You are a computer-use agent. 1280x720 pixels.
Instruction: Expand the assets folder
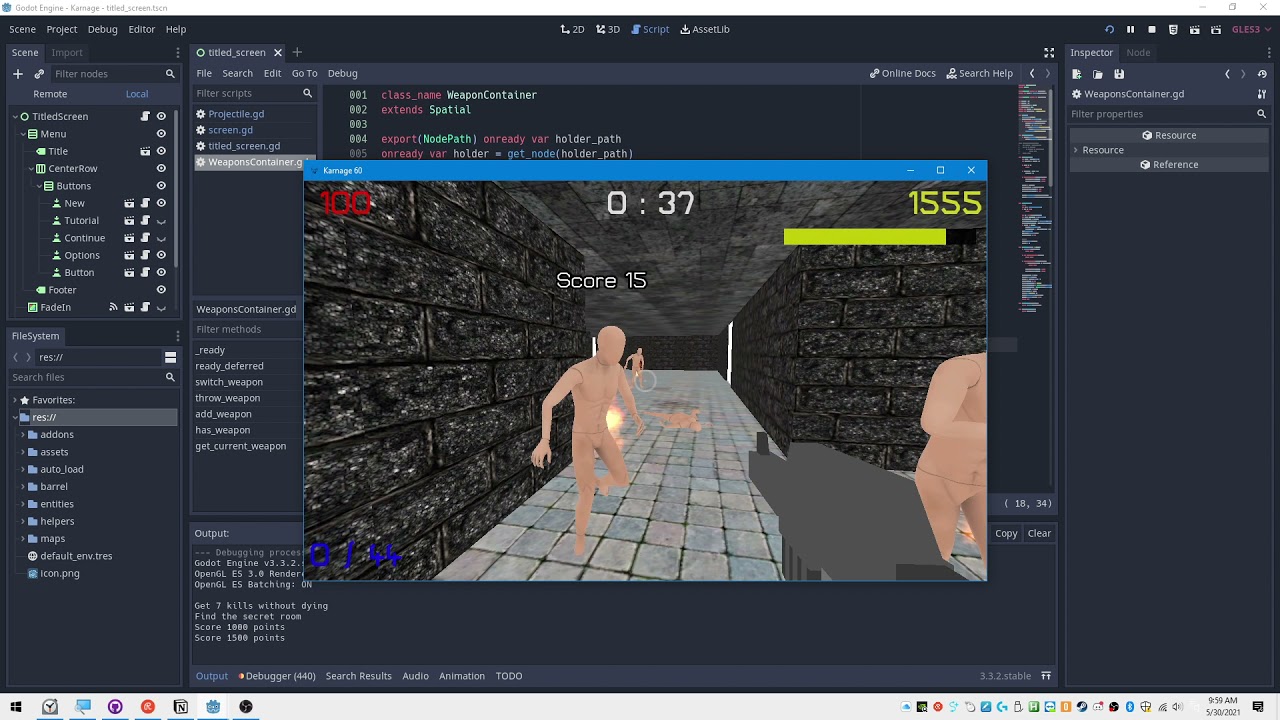click(x=24, y=452)
